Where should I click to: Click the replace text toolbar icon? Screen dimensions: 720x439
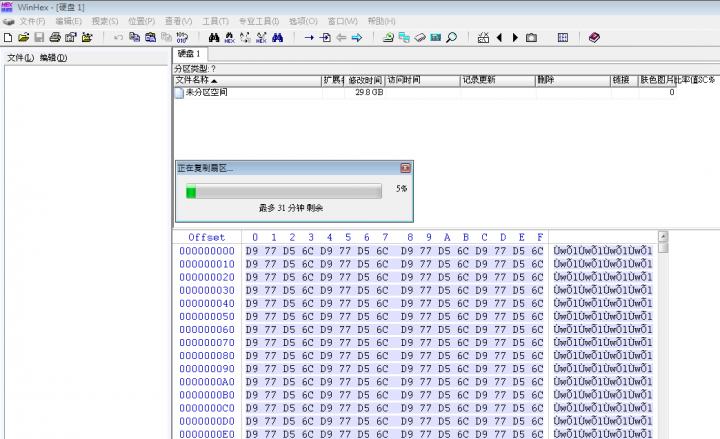tap(245, 38)
